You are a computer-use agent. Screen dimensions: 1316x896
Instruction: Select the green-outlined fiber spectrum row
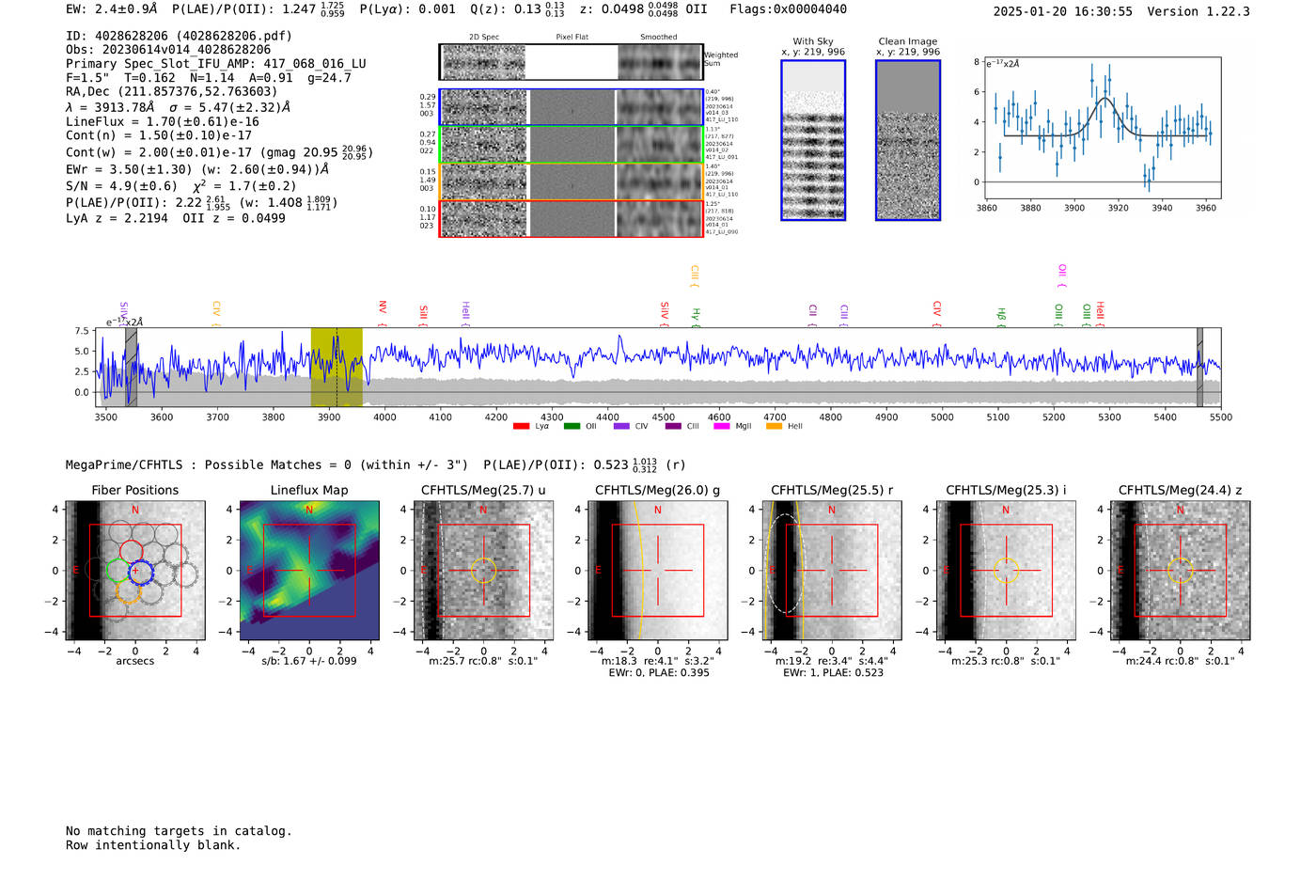572,144
